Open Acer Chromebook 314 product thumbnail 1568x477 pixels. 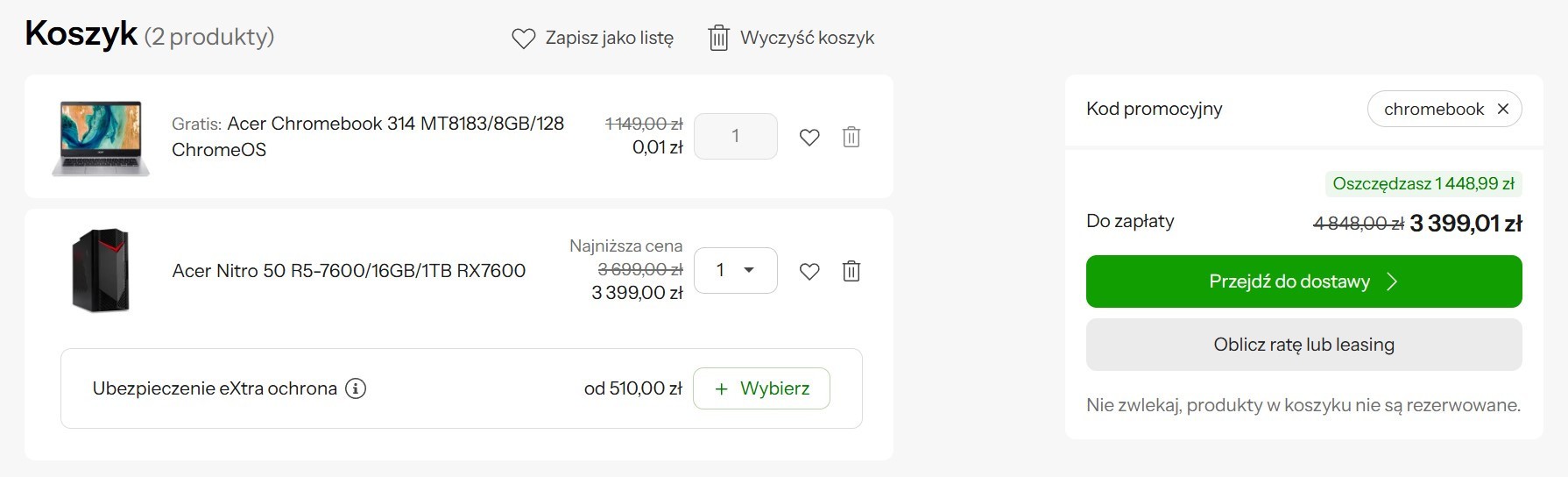(x=101, y=138)
